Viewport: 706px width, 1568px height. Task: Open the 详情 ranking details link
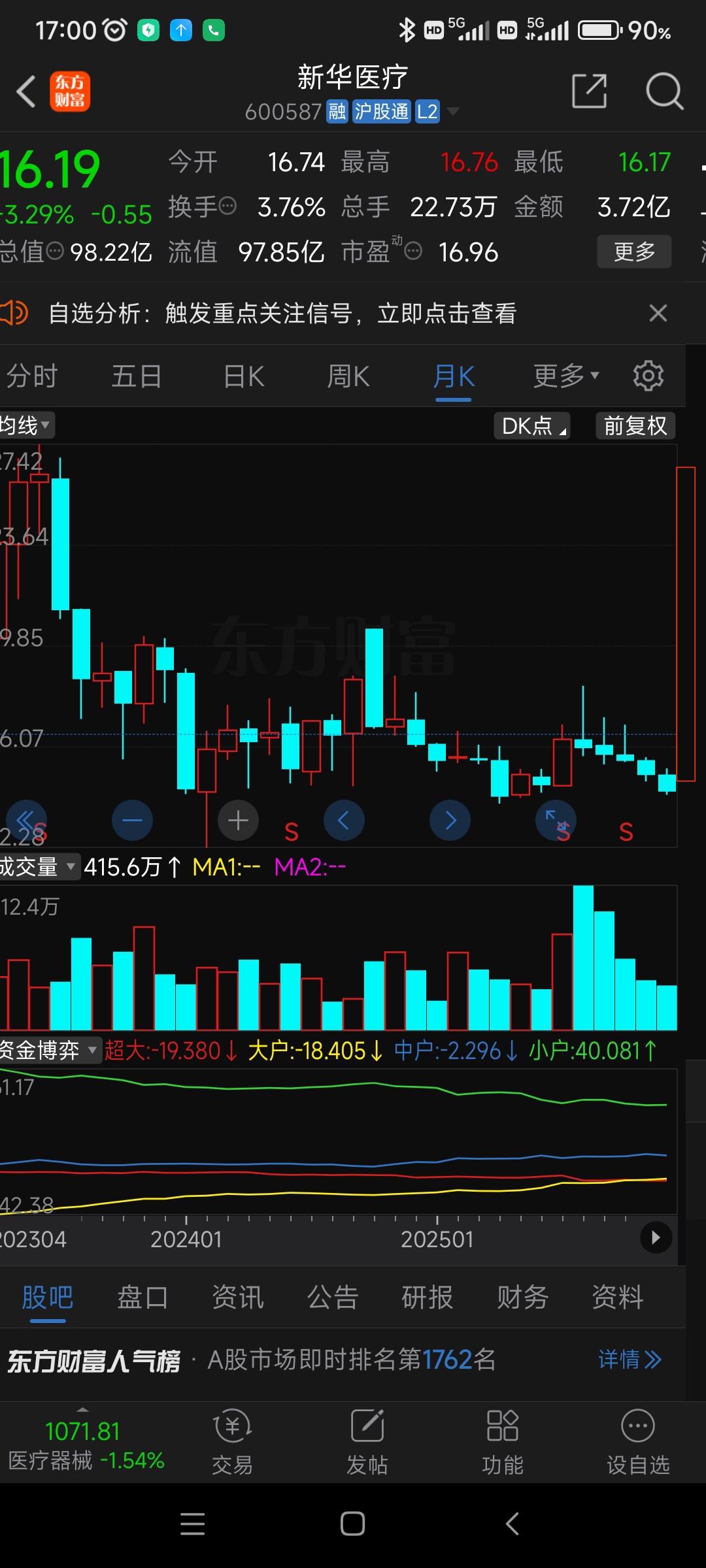[x=630, y=1360]
